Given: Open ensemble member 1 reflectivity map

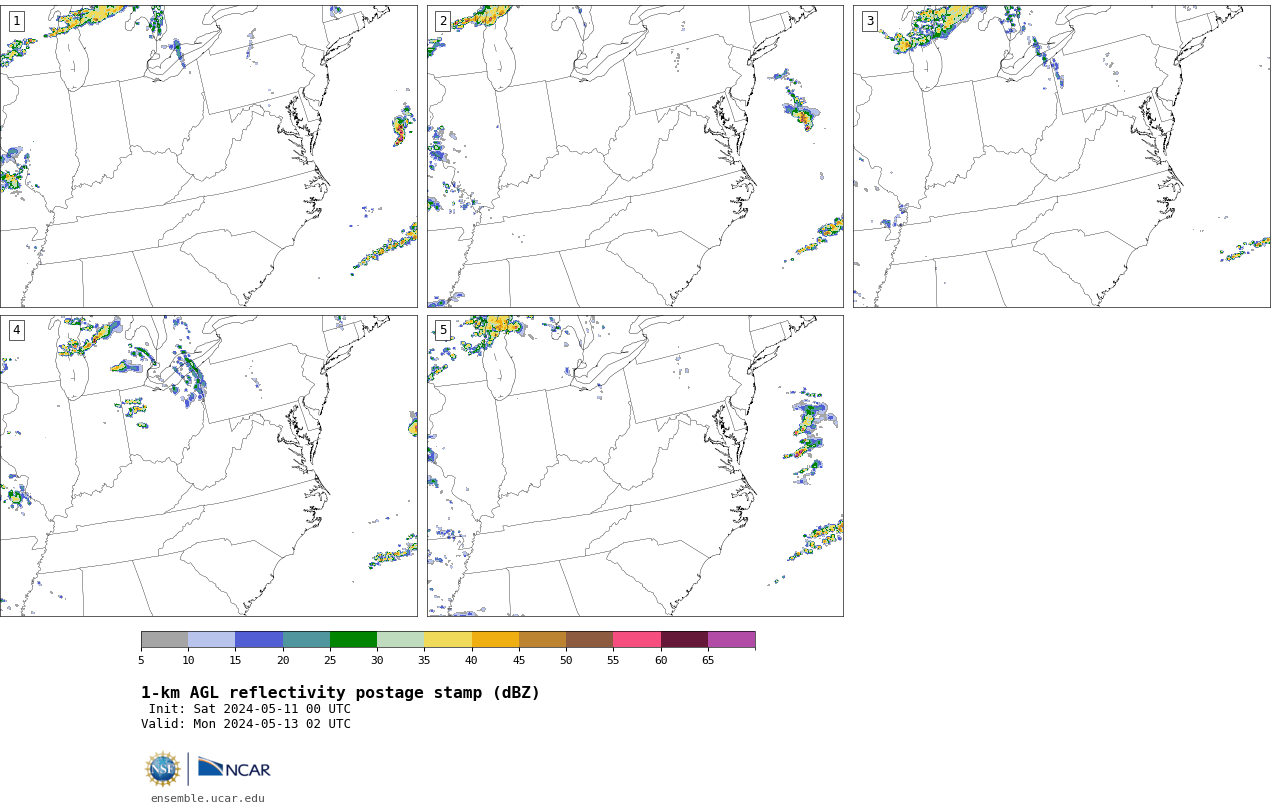Looking at the screenshot, I should click(x=208, y=156).
